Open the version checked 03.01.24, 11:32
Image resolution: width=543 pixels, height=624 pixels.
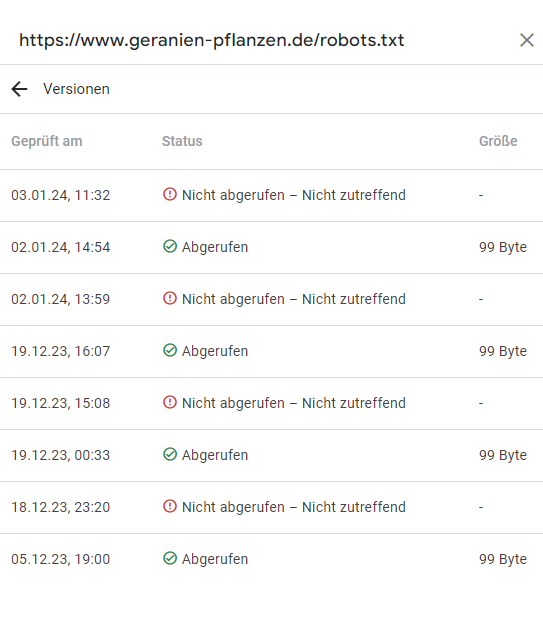272,195
